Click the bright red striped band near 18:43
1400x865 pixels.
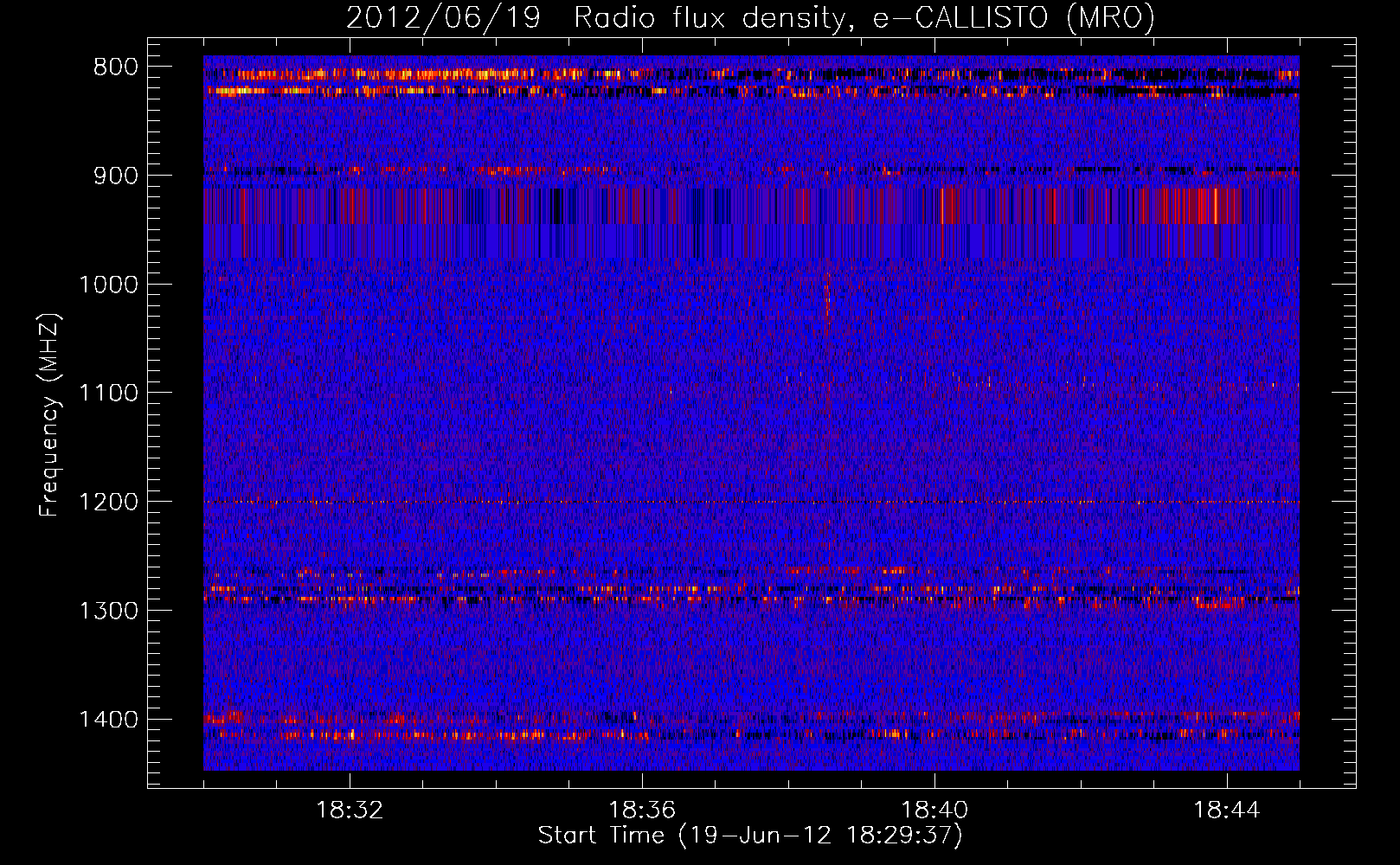pos(1201,206)
